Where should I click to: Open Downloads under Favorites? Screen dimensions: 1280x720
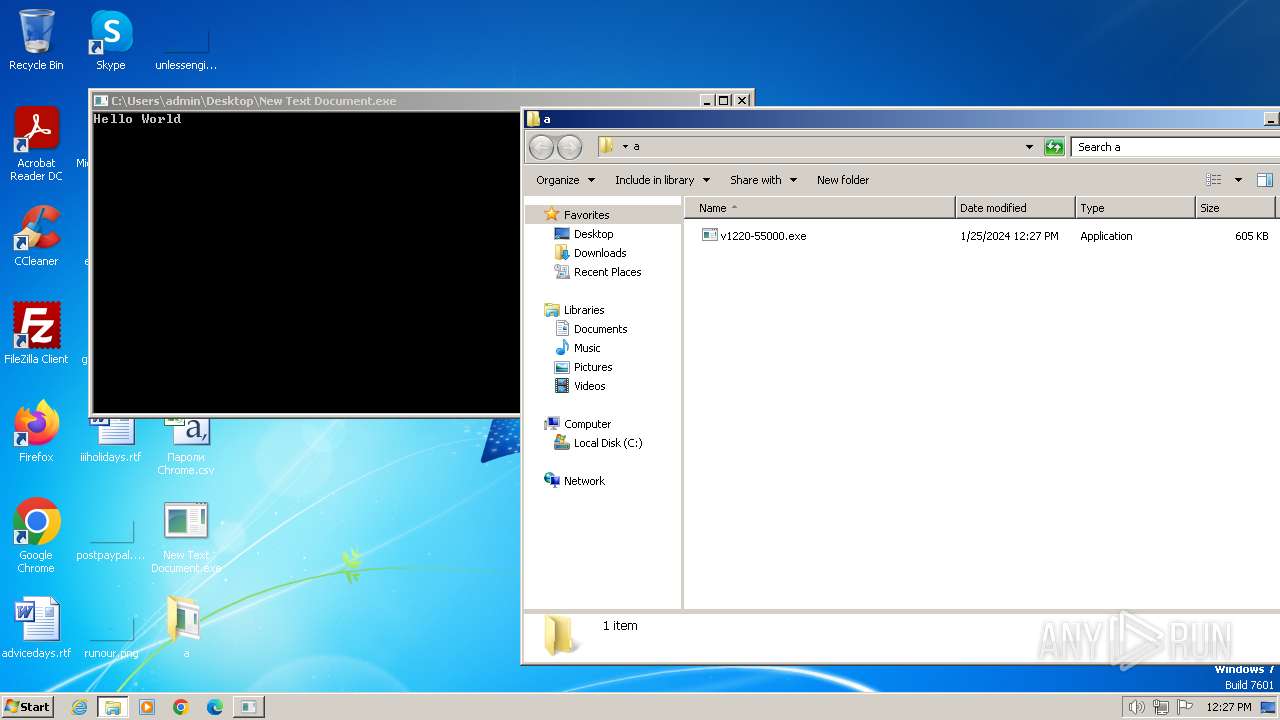click(600, 253)
